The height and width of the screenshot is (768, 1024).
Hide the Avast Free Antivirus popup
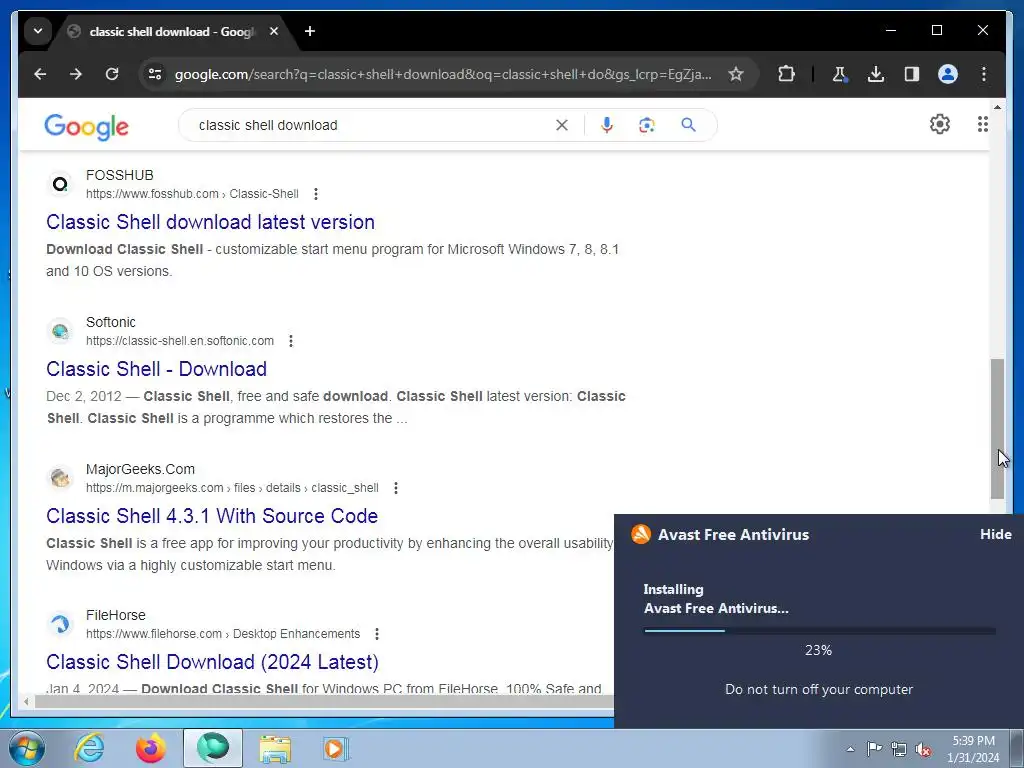tap(995, 534)
